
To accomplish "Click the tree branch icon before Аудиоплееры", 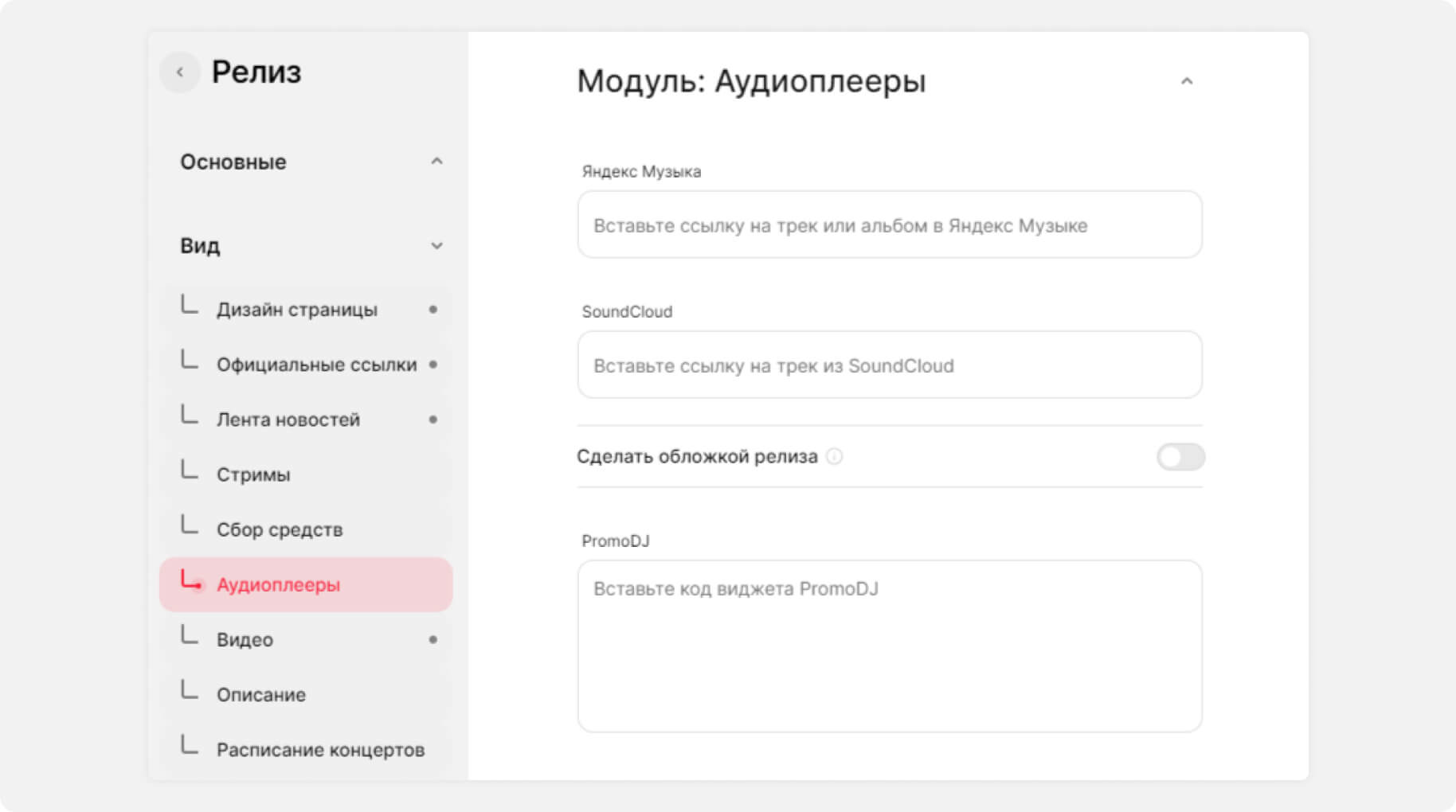I will (x=190, y=581).
